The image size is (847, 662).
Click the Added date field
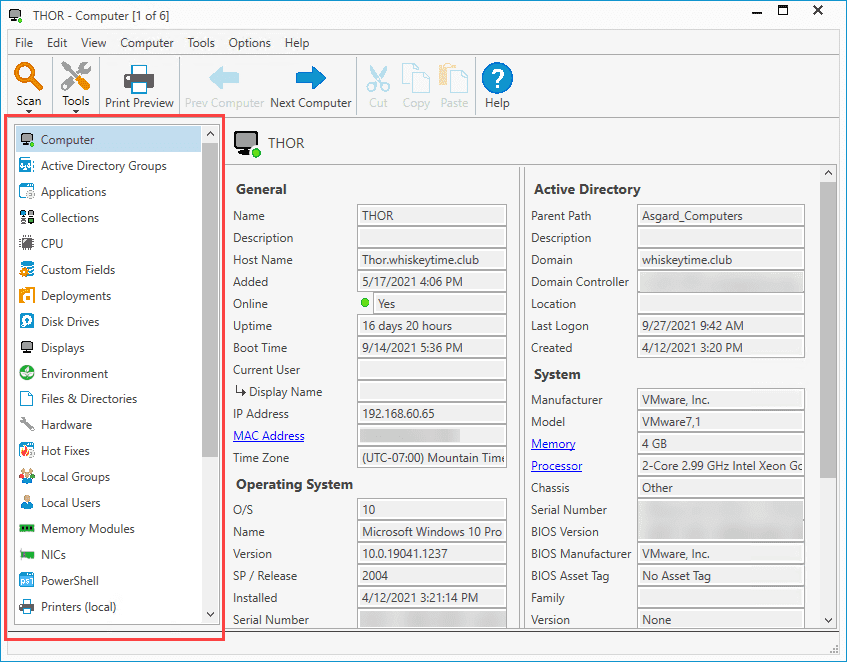432,281
